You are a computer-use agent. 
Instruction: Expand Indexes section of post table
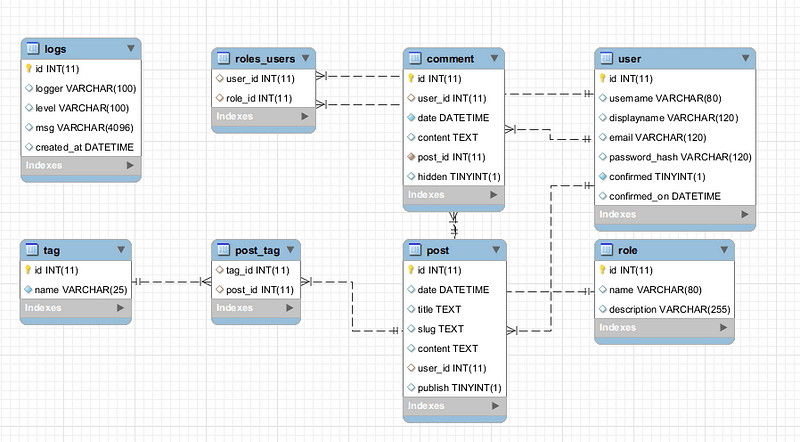point(495,406)
